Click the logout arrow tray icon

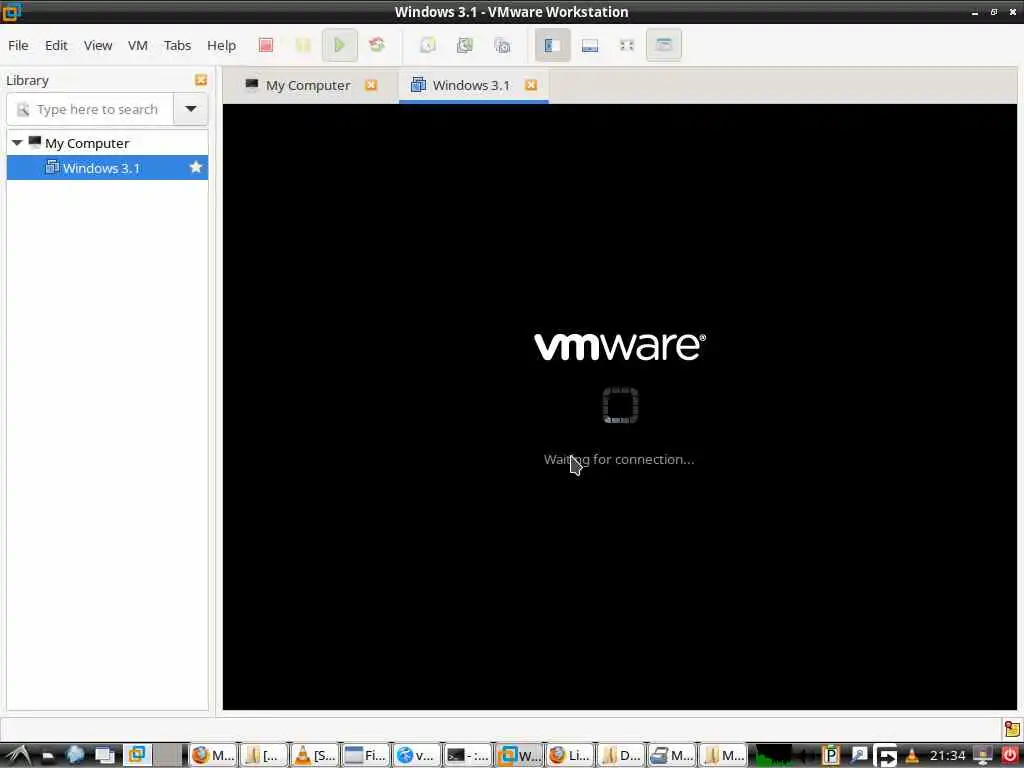point(887,756)
